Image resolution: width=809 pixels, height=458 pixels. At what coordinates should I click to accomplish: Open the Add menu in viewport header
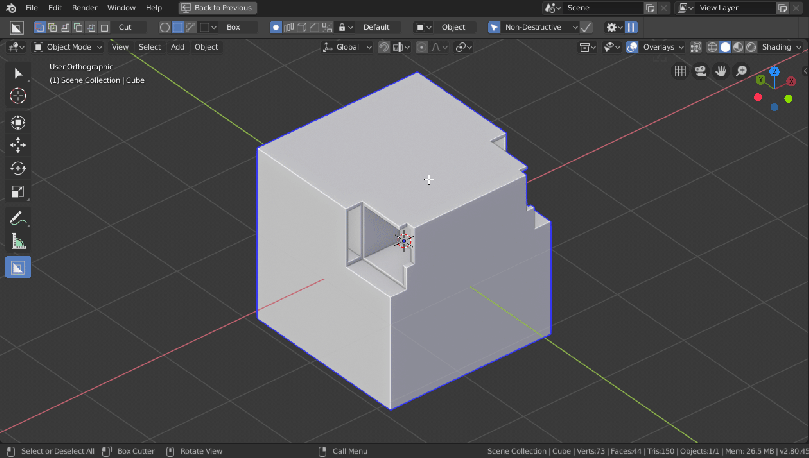point(177,47)
